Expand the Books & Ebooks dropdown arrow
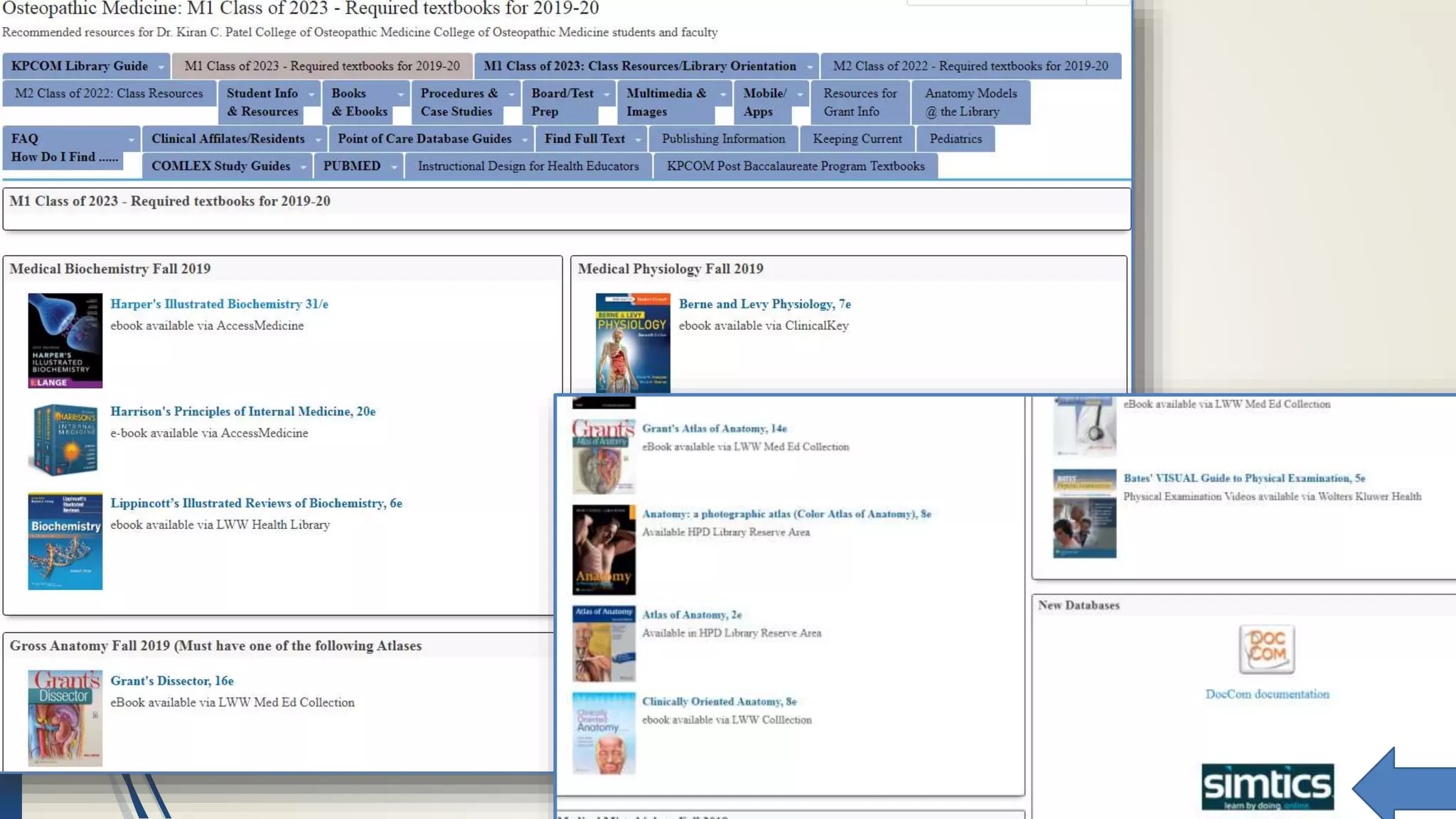This screenshot has height=819, width=1456. point(400,95)
